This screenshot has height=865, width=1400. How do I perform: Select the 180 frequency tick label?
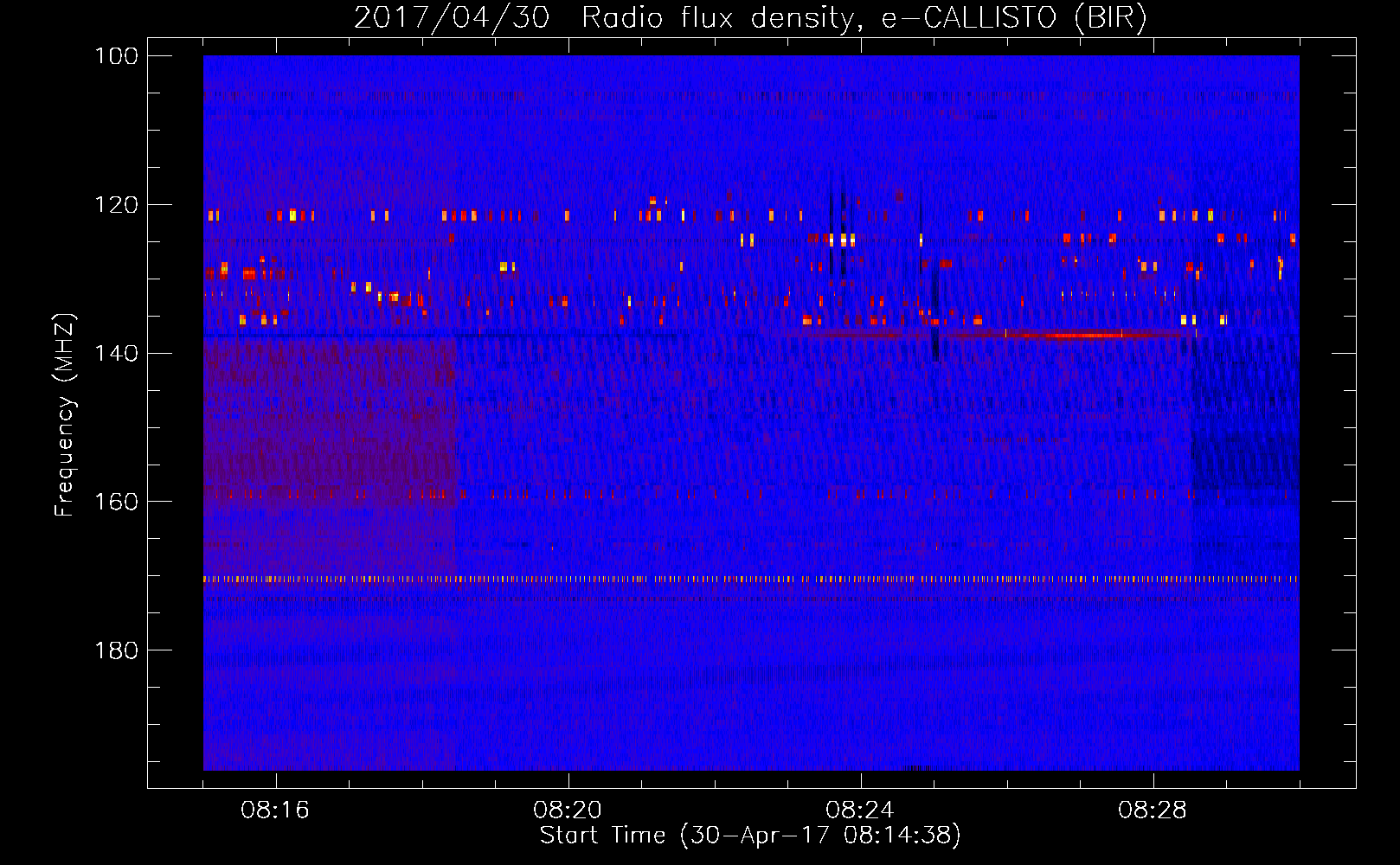point(116,650)
